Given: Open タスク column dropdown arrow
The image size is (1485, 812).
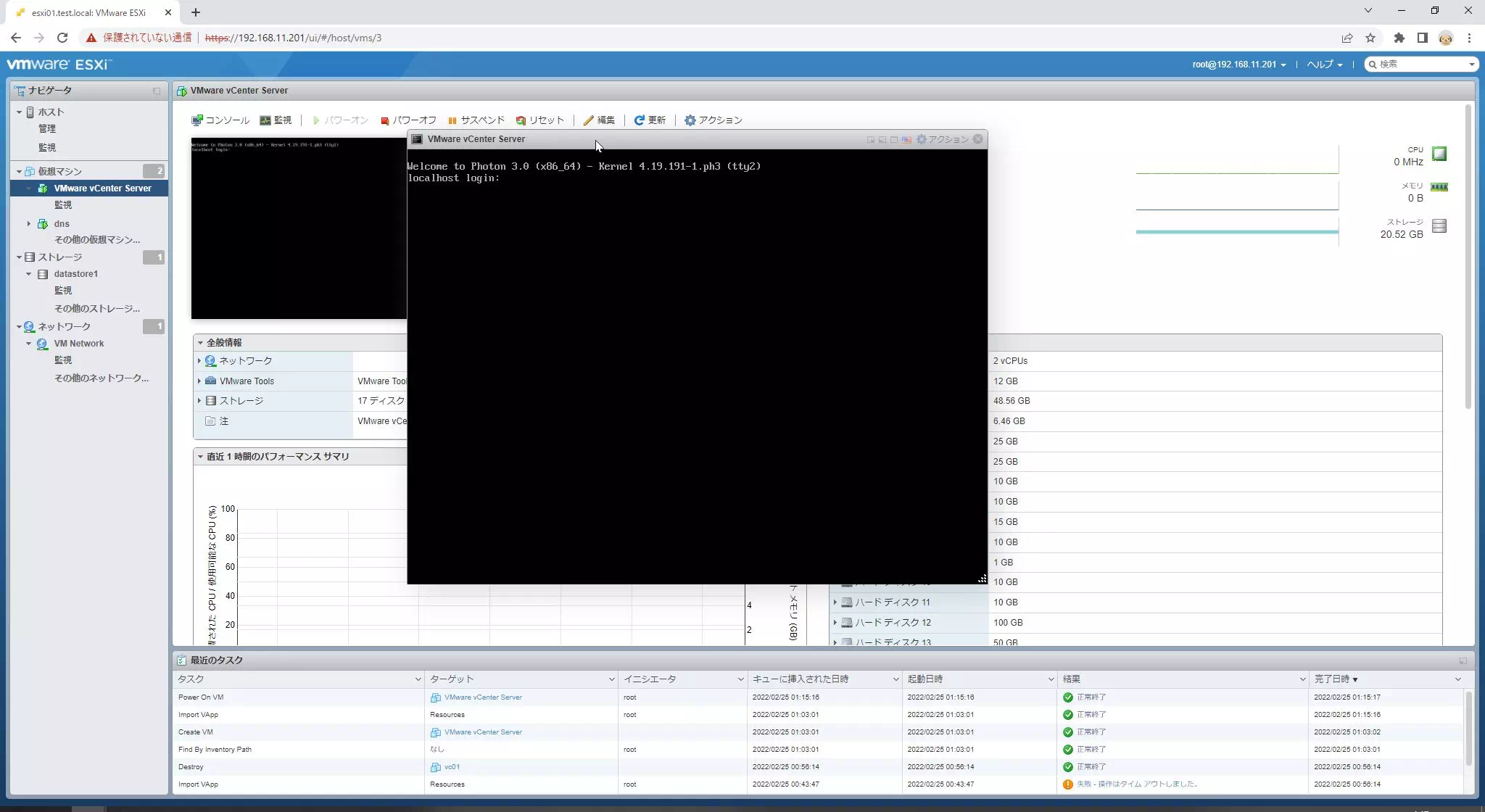Looking at the screenshot, I should [418, 679].
